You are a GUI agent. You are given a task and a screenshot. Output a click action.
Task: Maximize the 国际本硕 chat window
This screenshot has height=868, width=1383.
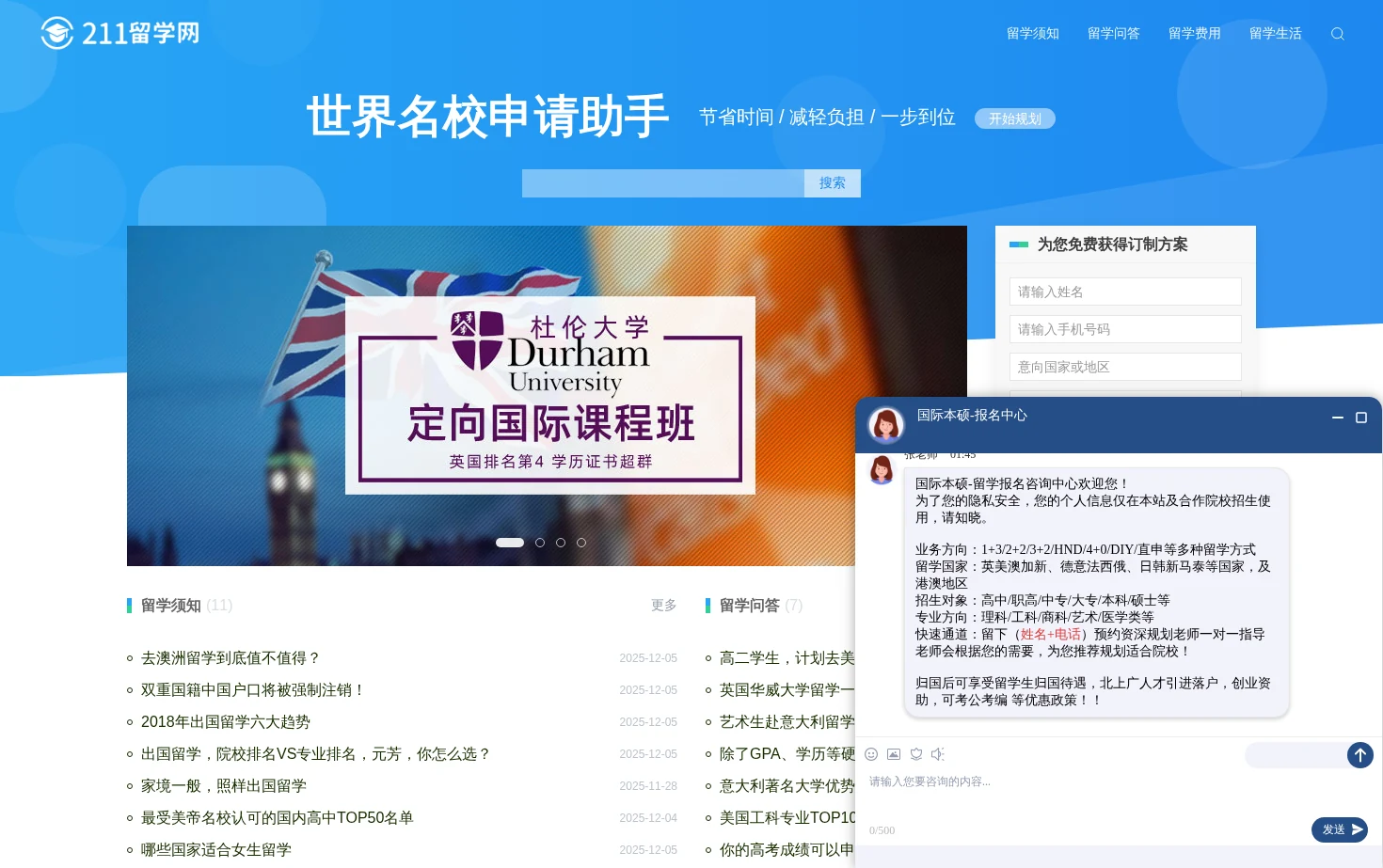click(x=1360, y=418)
